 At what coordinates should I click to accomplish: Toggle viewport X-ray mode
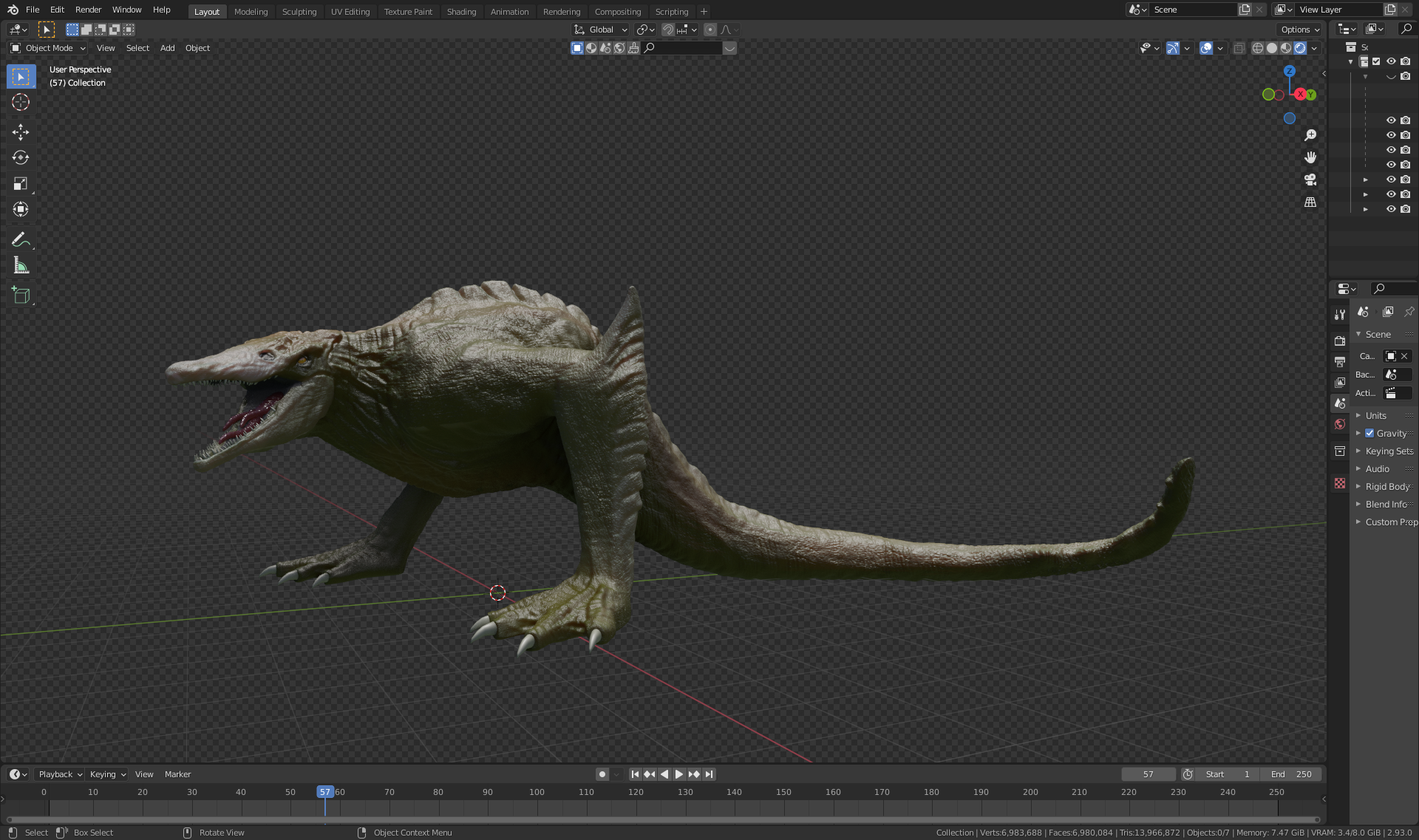pyautogui.click(x=1239, y=48)
